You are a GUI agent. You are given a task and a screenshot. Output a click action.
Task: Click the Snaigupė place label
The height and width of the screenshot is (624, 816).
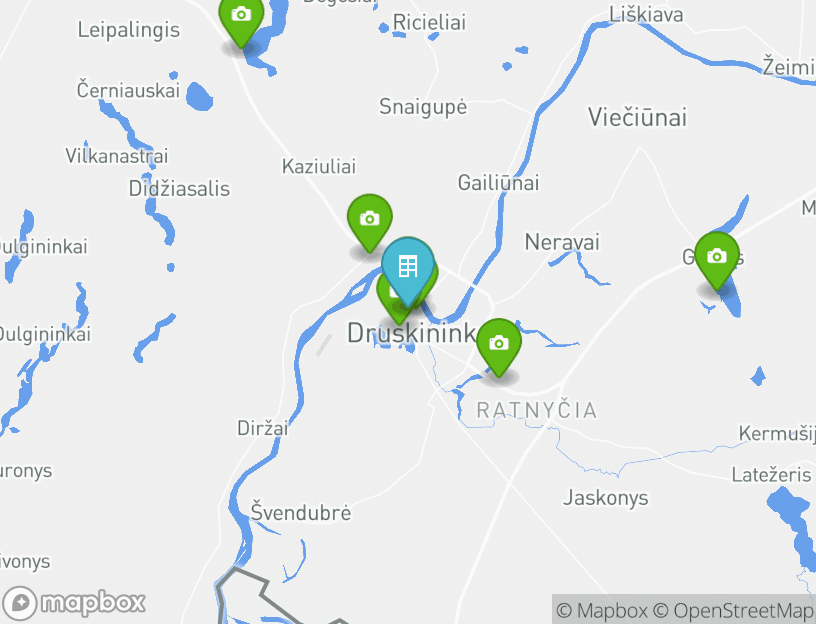click(x=423, y=107)
